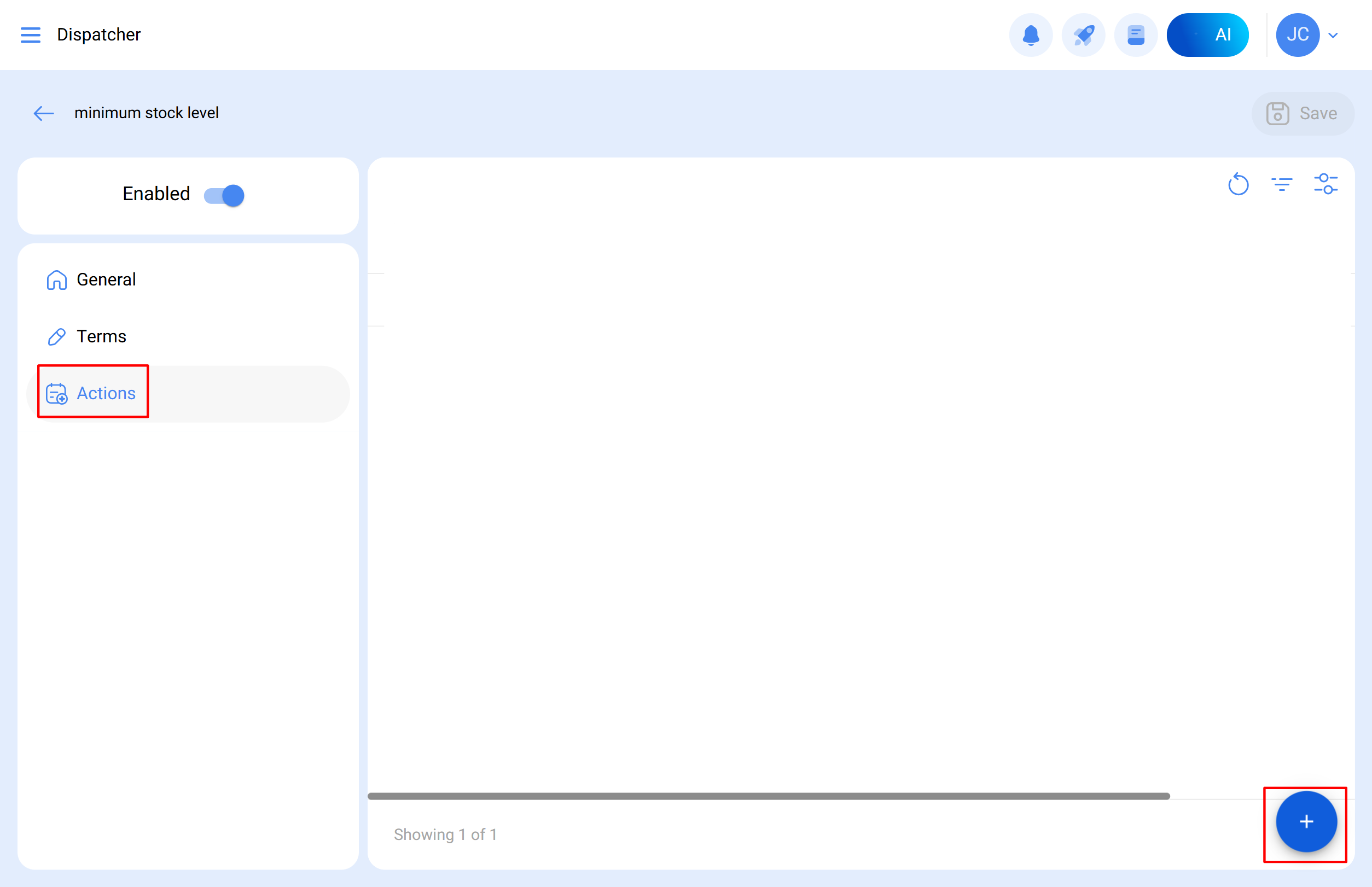Go back using the left arrow
Screen dimensions: 1372x887
point(44,113)
